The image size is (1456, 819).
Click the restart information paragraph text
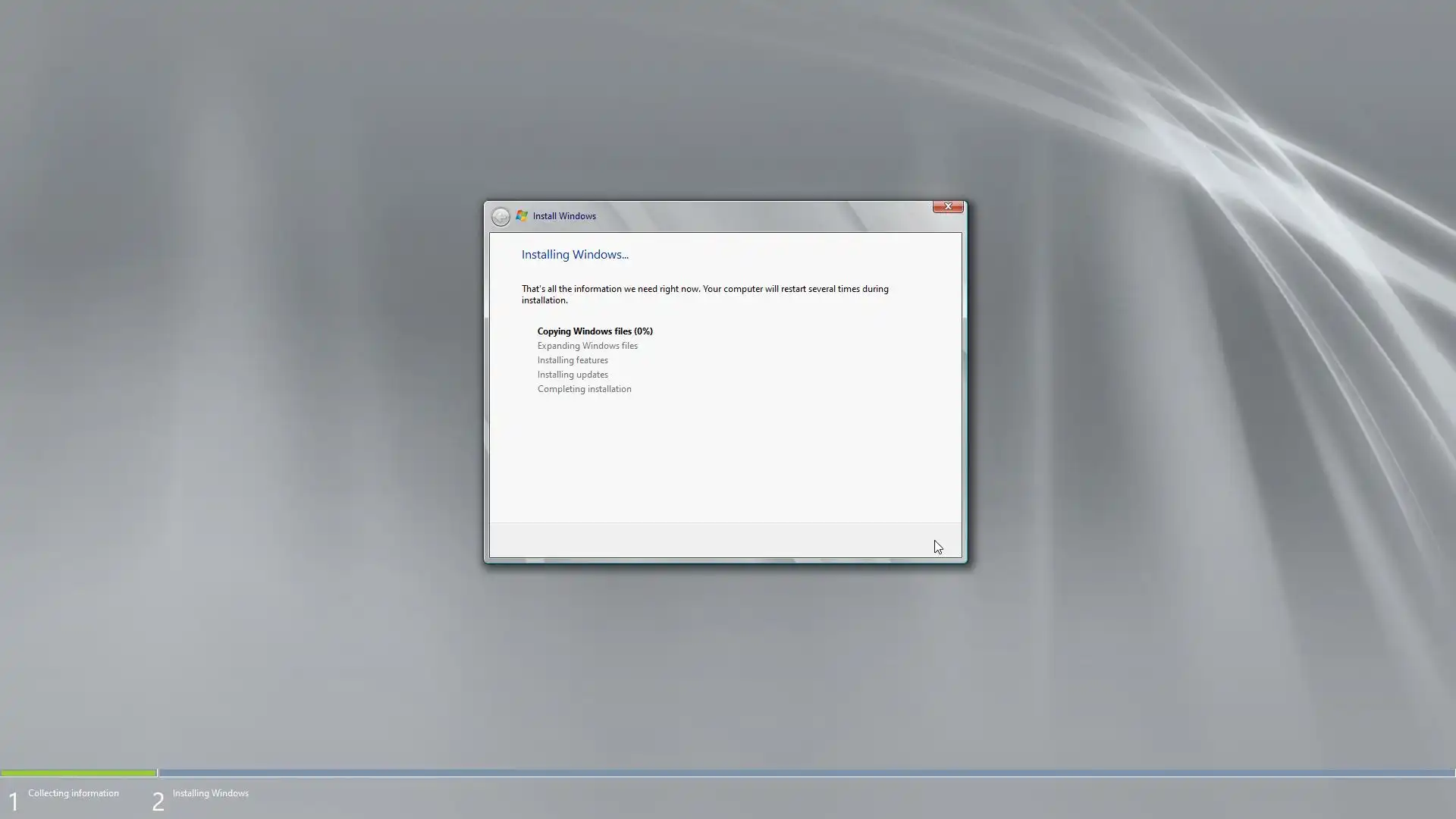pyautogui.click(x=704, y=294)
